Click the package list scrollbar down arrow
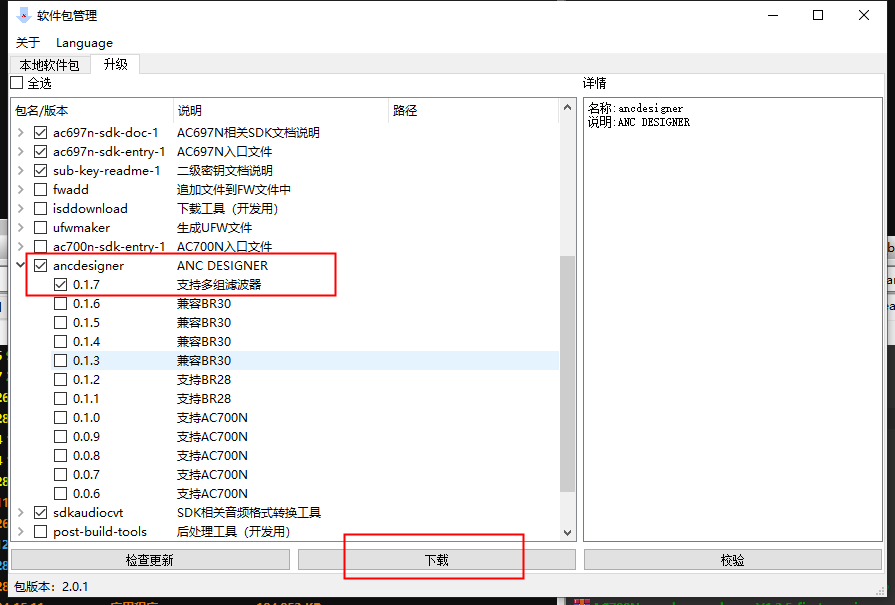895x605 pixels. click(567, 533)
